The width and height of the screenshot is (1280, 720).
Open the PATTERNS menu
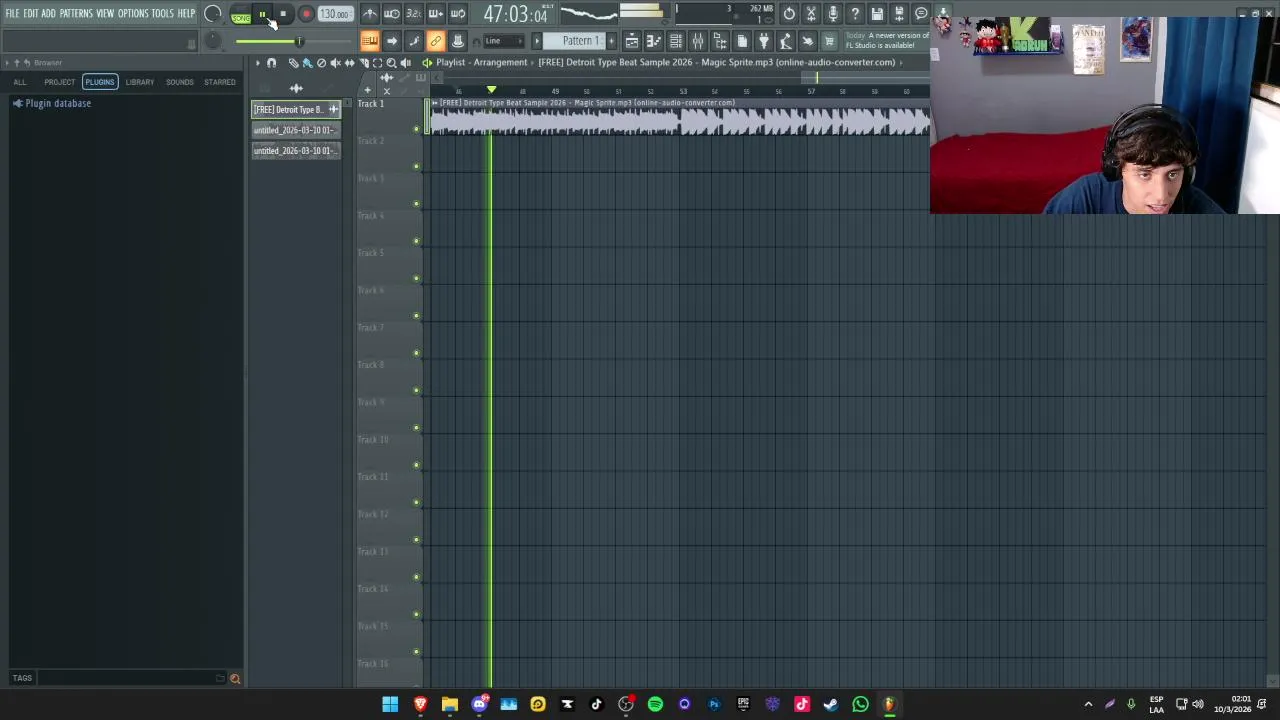tap(76, 13)
